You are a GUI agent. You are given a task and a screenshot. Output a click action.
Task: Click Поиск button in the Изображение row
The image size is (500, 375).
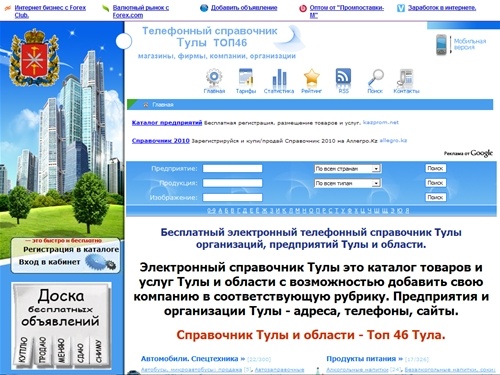click(436, 197)
